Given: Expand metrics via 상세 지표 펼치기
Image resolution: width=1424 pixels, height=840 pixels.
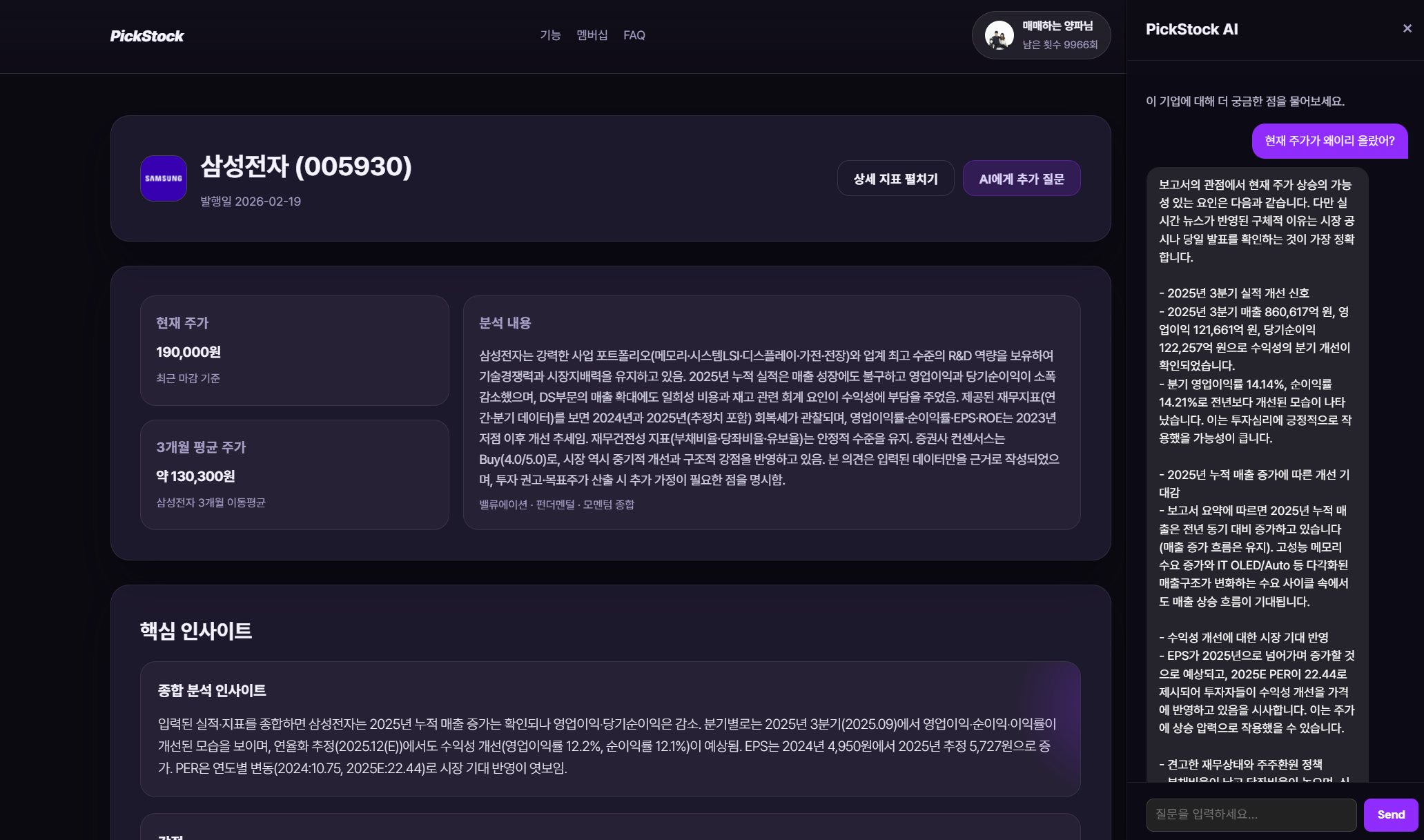Looking at the screenshot, I should tap(895, 178).
